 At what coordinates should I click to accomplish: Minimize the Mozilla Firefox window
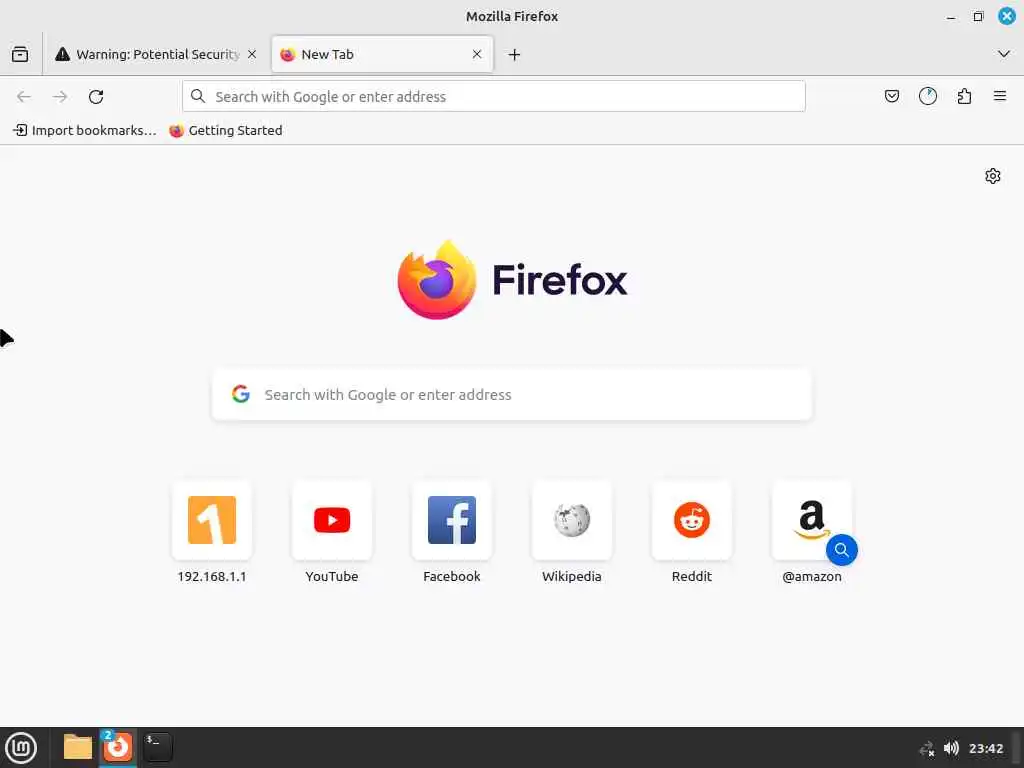(951, 17)
